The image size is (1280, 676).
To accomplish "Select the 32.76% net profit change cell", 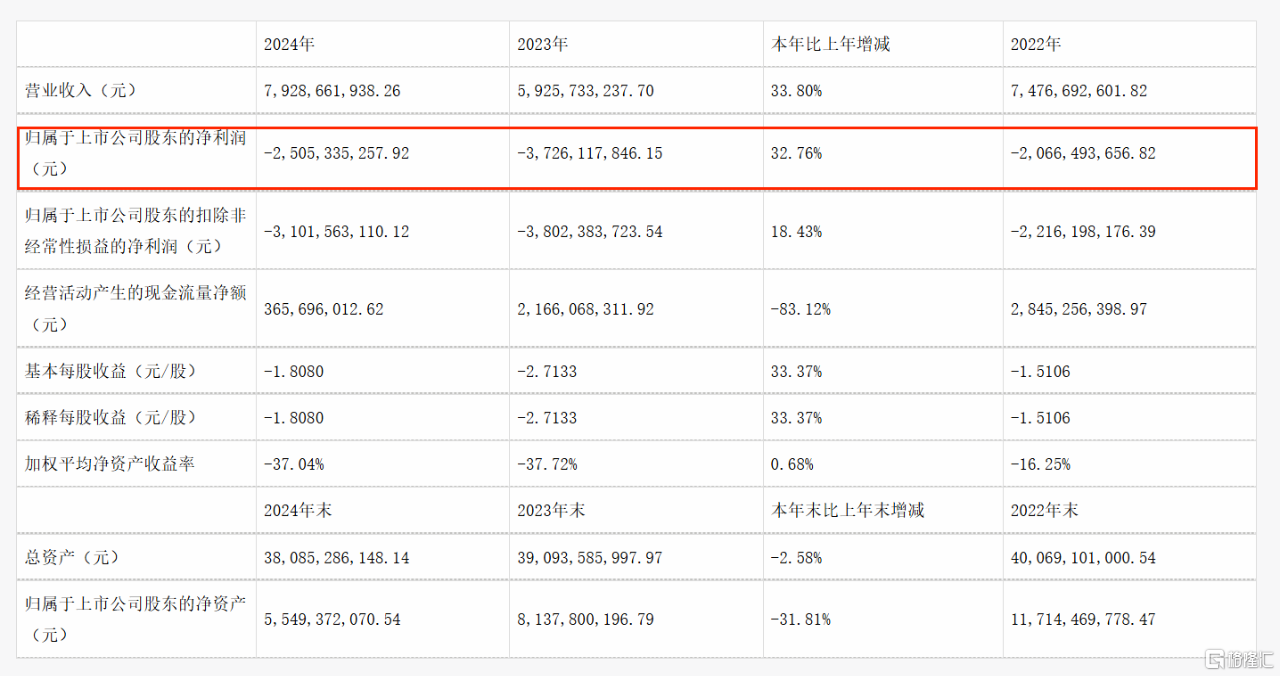I will pyautogui.click(x=796, y=154).
